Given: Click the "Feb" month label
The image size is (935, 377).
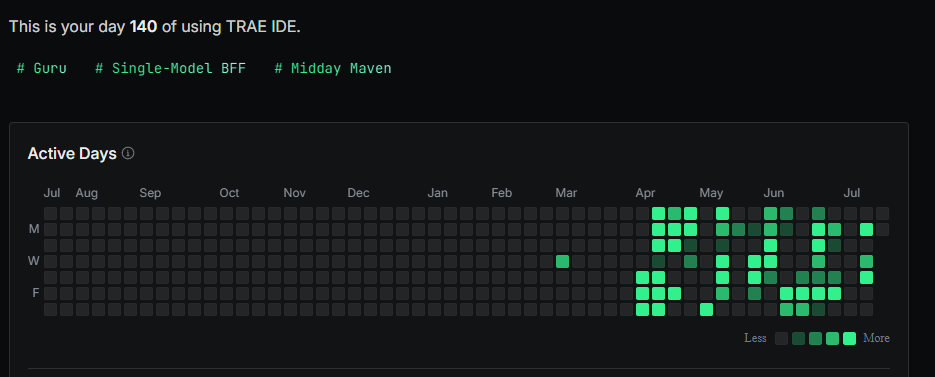Looking at the screenshot, I should point(501,193).
